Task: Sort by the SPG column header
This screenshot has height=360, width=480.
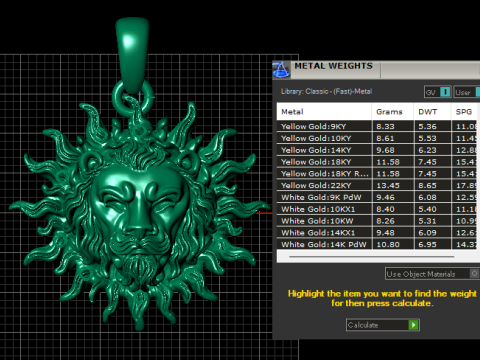Action: (x=464, y=112)
